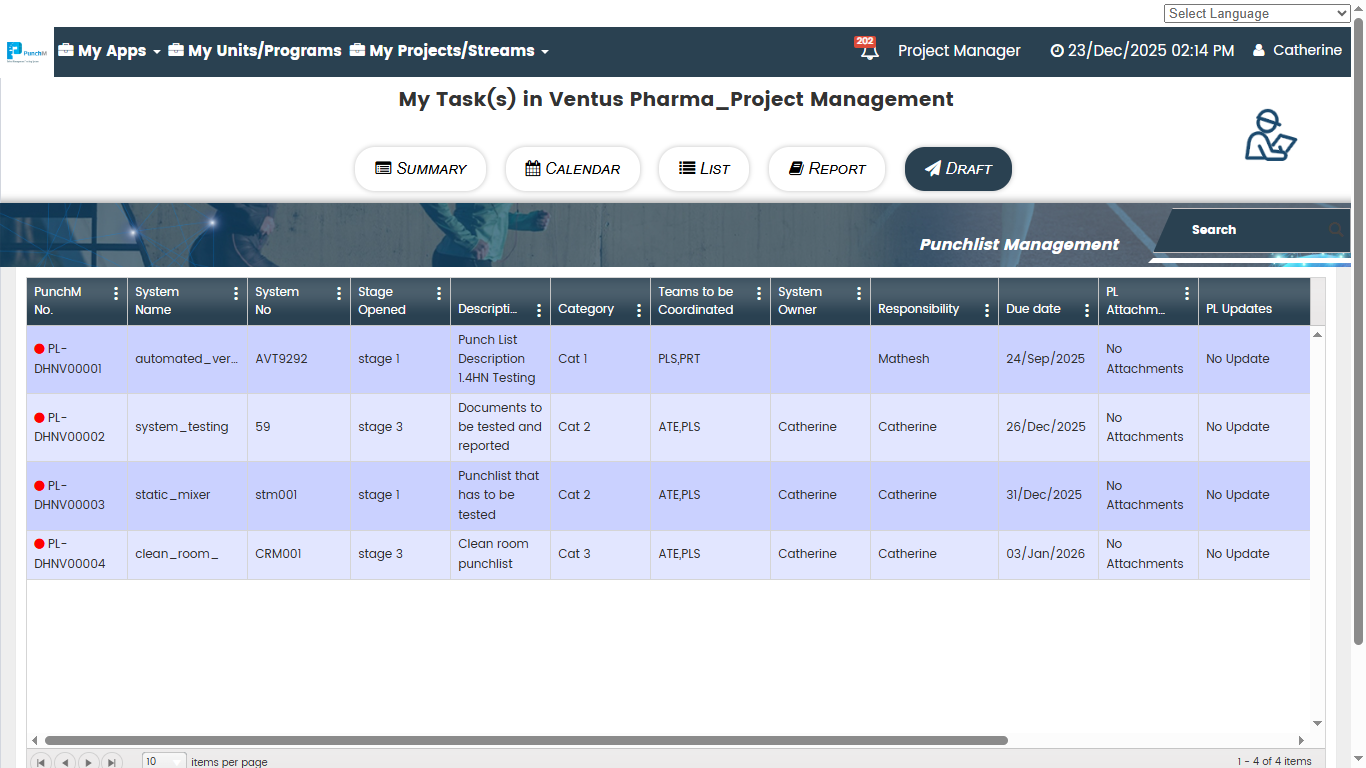The height and width of the screenshot is (768, 1366).
Task: Click the engineer worker icon
Action: click(1269, 135)
